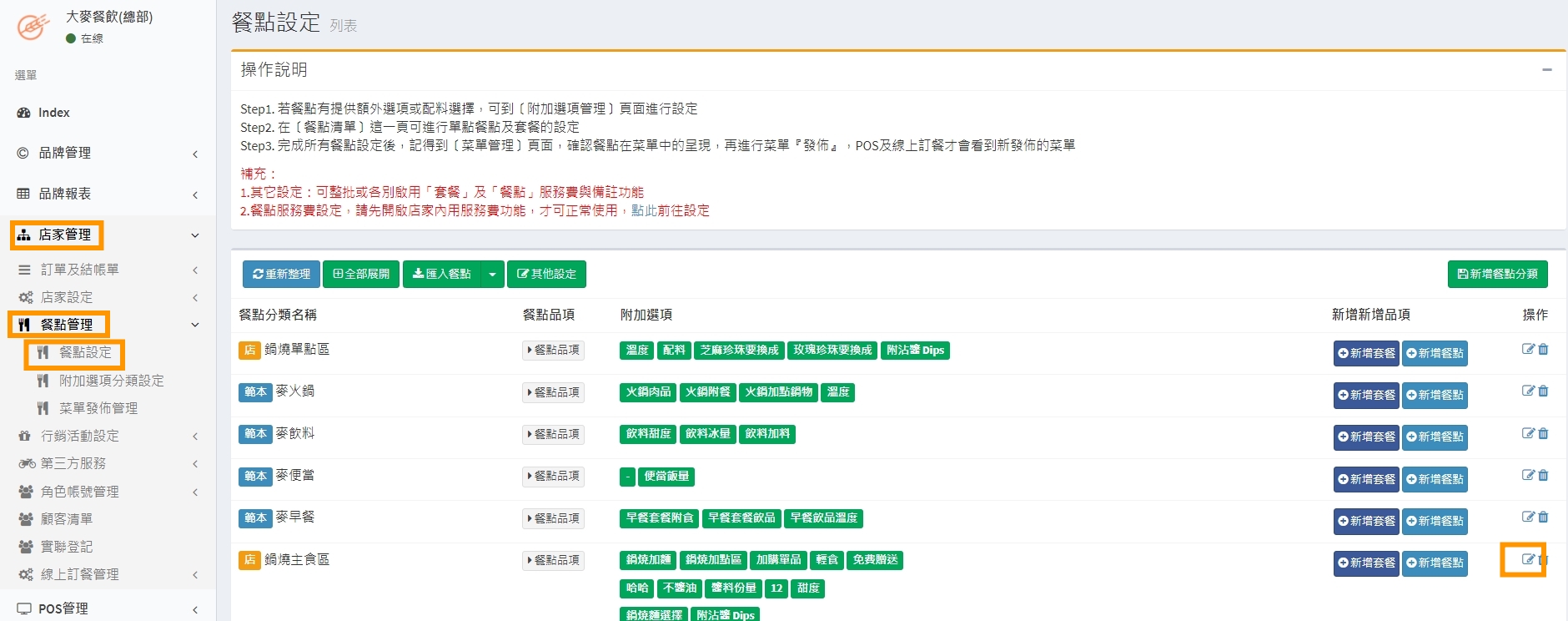Open the 匯入餐點 dropdown arrow
The width and height of the screenshot is (1568, 621).
coord(492,274)
